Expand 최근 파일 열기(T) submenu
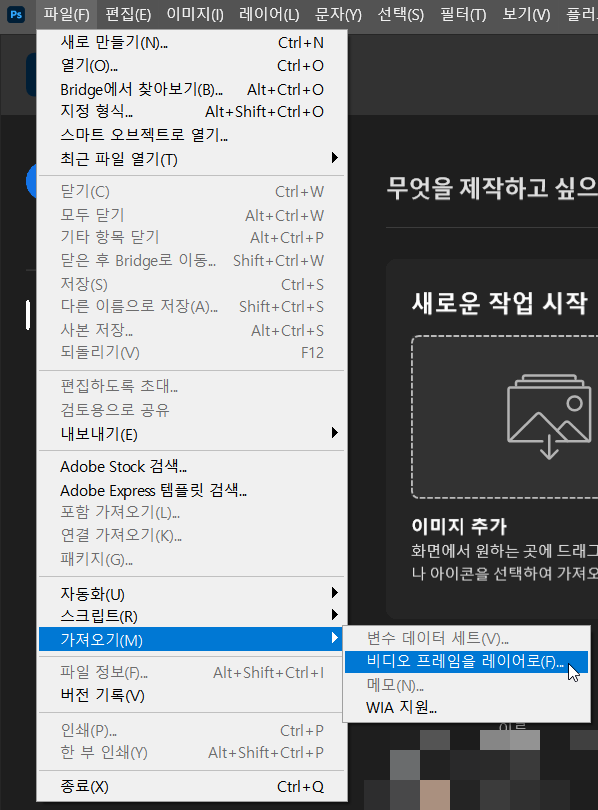Viewport: 598px width, 810px height. click(x=192, y=159)
